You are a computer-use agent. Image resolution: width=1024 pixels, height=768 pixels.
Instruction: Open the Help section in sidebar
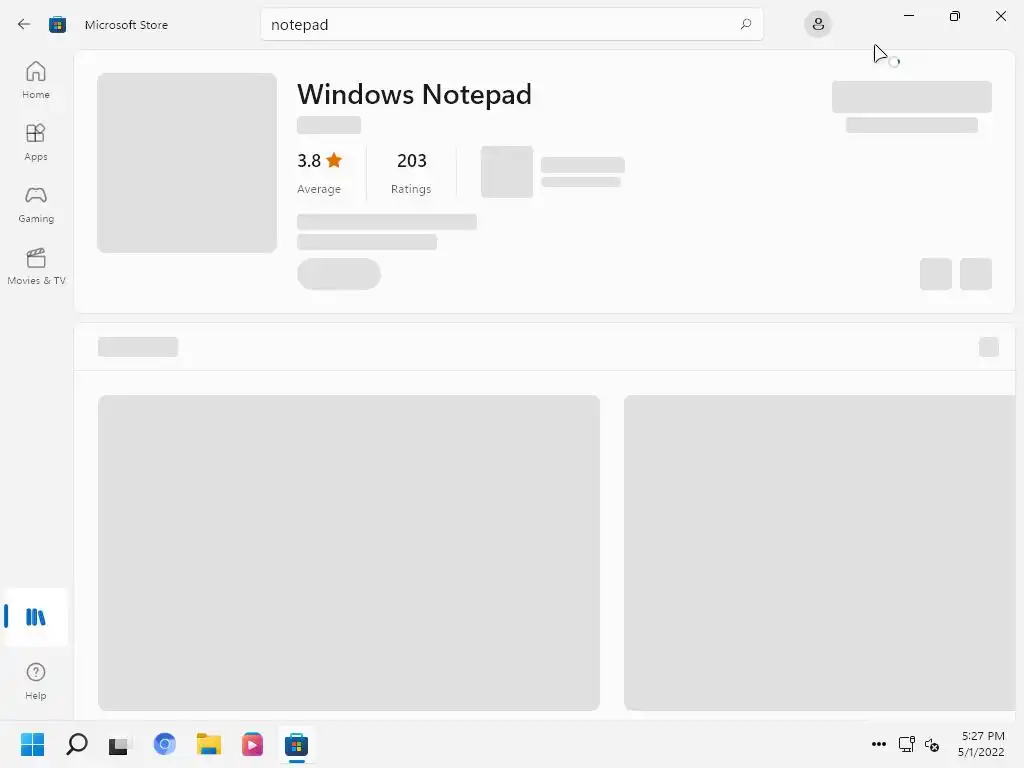[36, 682]
